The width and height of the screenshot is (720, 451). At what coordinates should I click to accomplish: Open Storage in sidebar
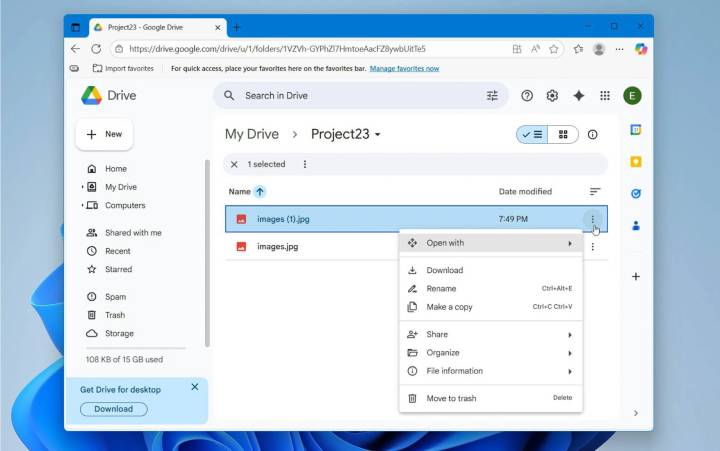tap(119, 333)
